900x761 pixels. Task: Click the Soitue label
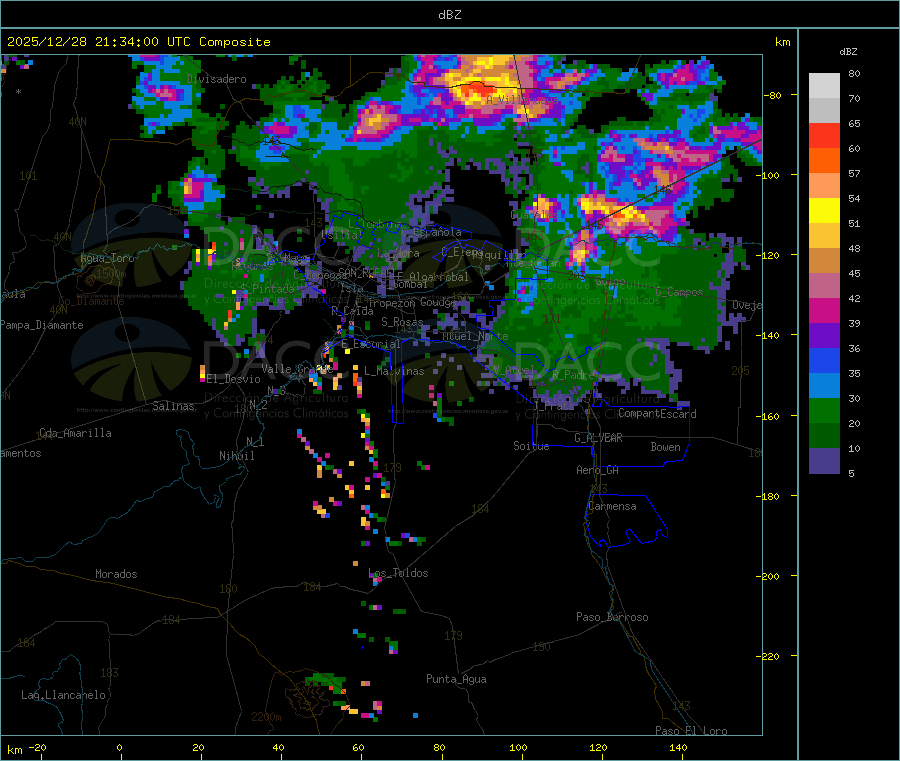point(531,446)
